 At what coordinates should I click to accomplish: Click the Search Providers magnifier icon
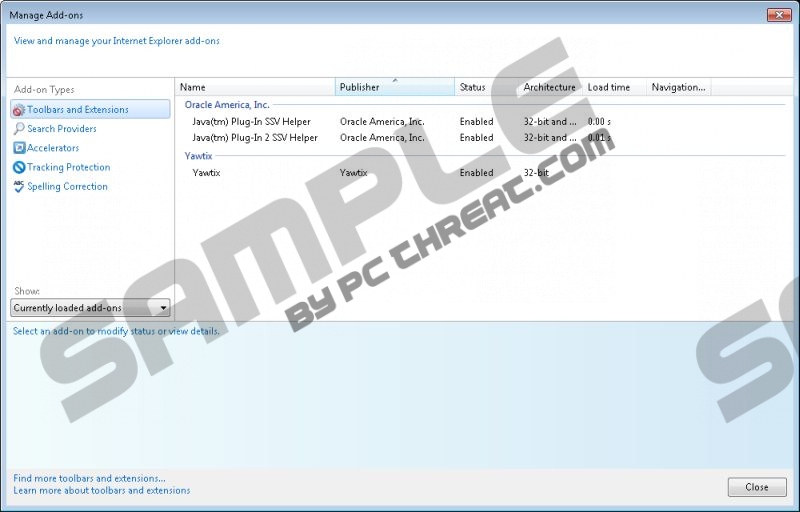tap(18, 129)
